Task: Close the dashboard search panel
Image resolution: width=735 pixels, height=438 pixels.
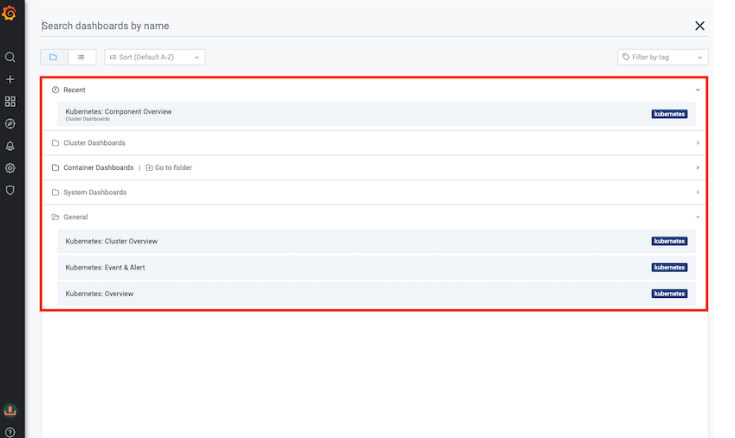Action: (699, 26)
